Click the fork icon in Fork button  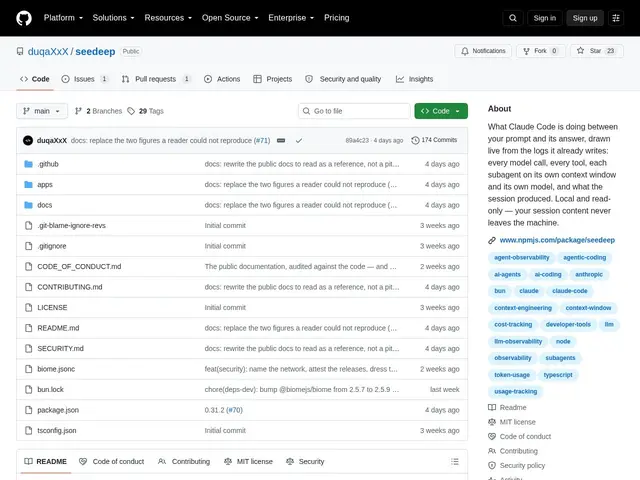pos(527,51)
